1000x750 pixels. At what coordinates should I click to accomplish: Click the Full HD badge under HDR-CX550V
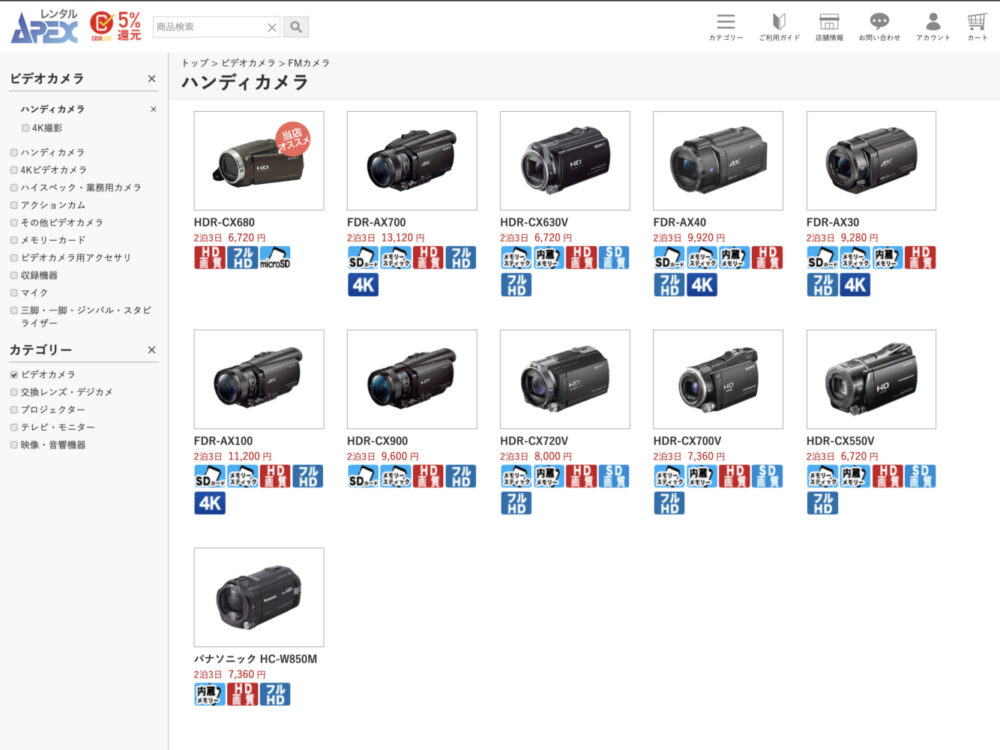[x=822, y=503]
